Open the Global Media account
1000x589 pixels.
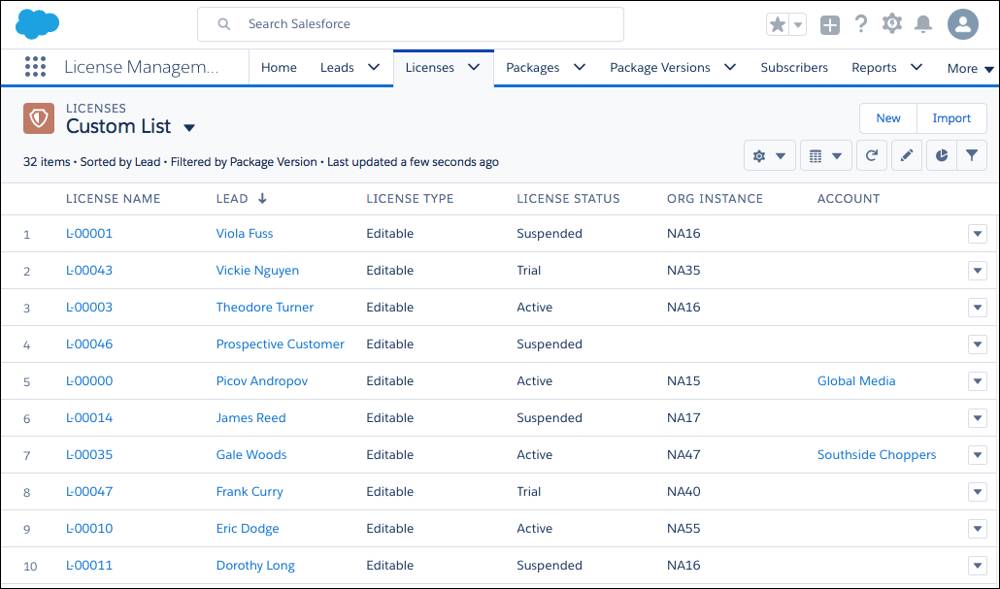click(856, 381)
